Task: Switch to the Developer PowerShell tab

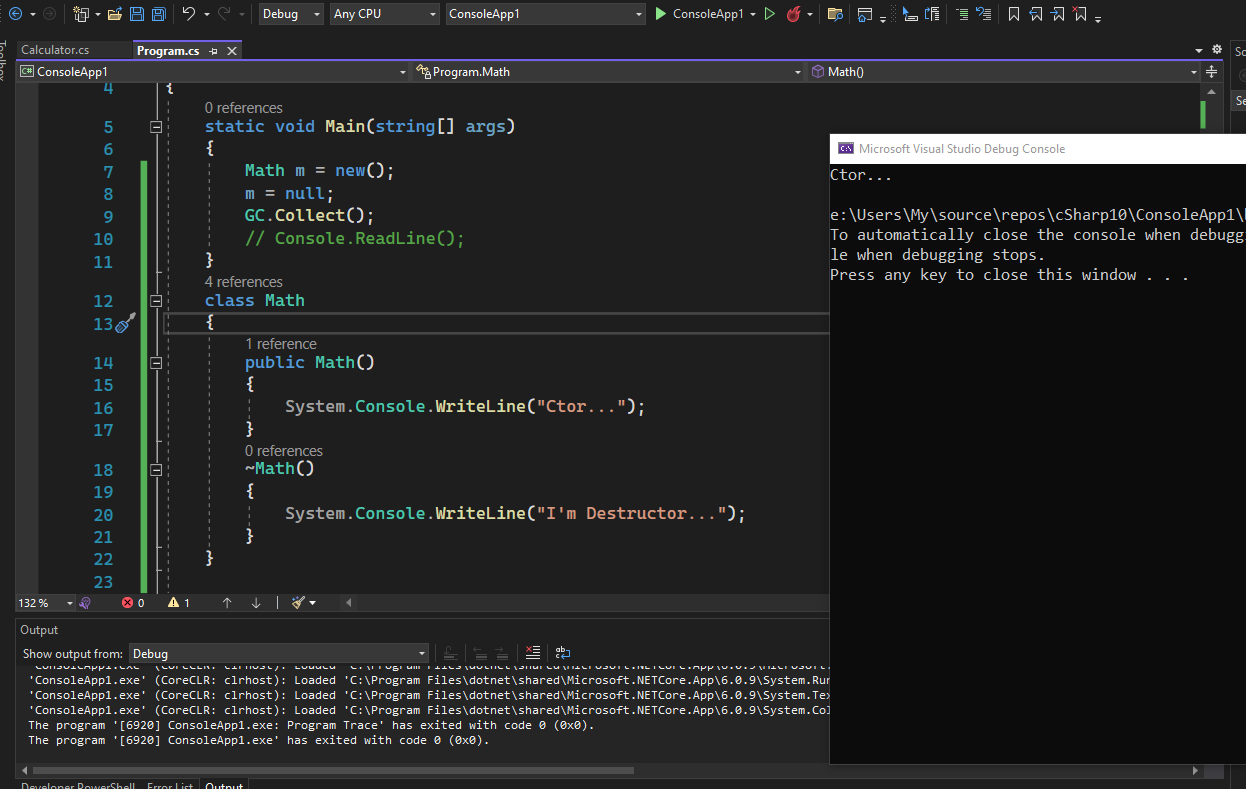Action: tap(78, 786)
